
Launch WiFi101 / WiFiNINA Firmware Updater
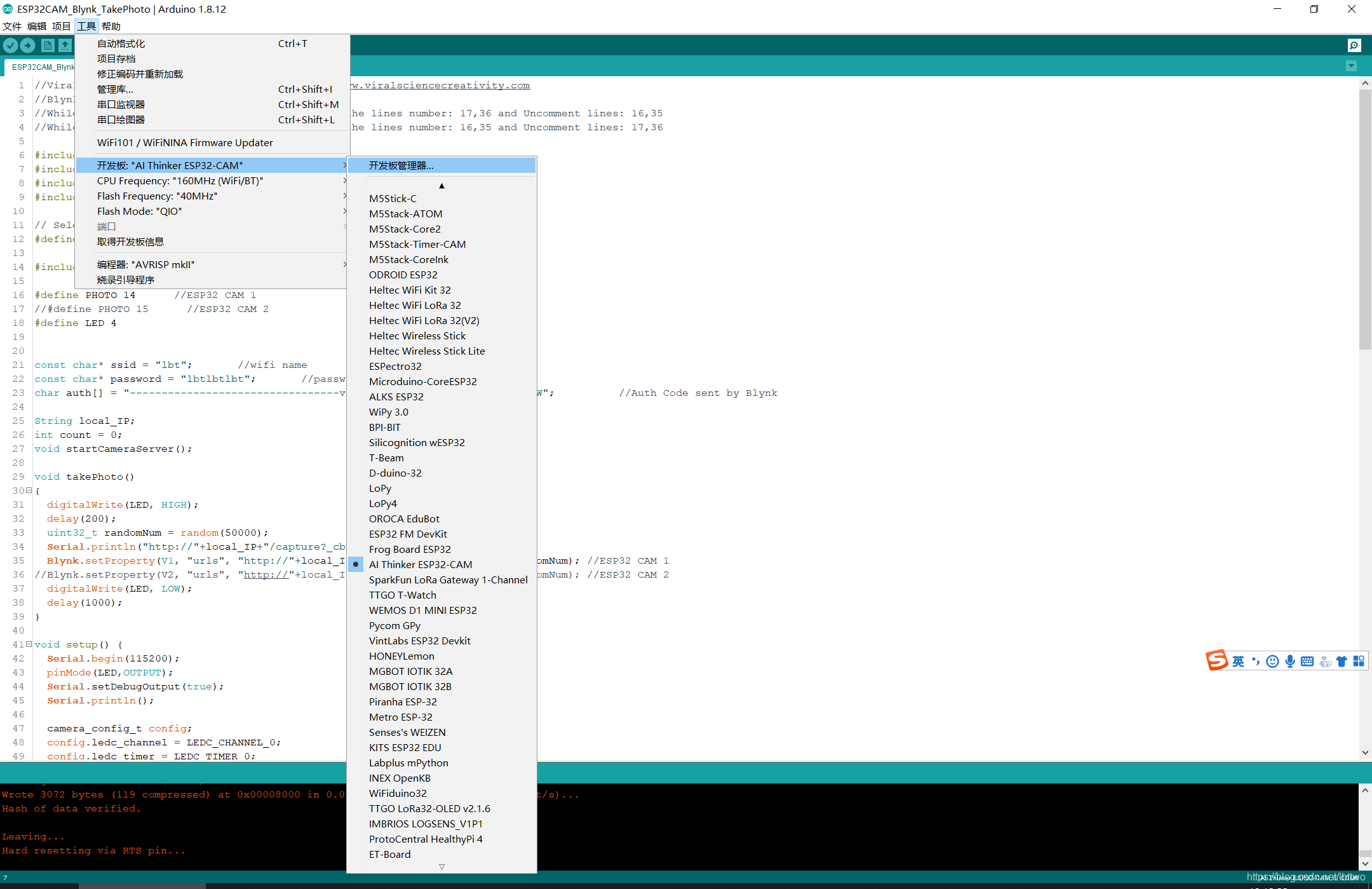pyautogui.click(x=212, y=142)
